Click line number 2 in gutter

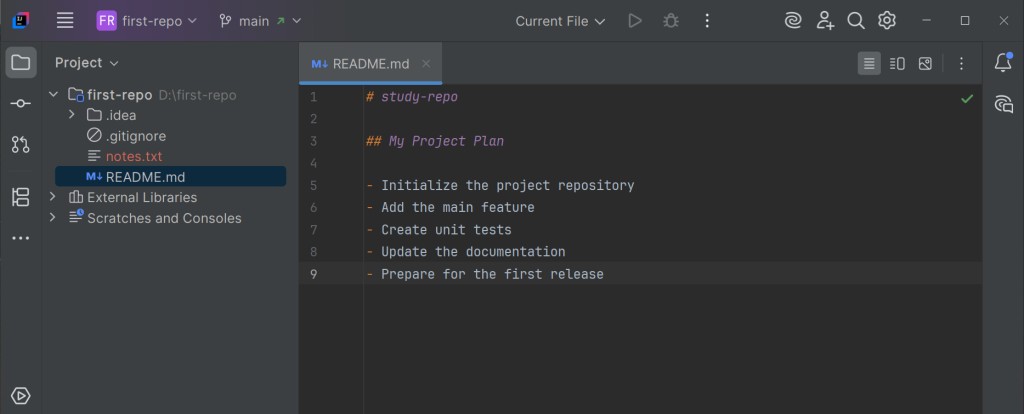[x=314, y=119]
